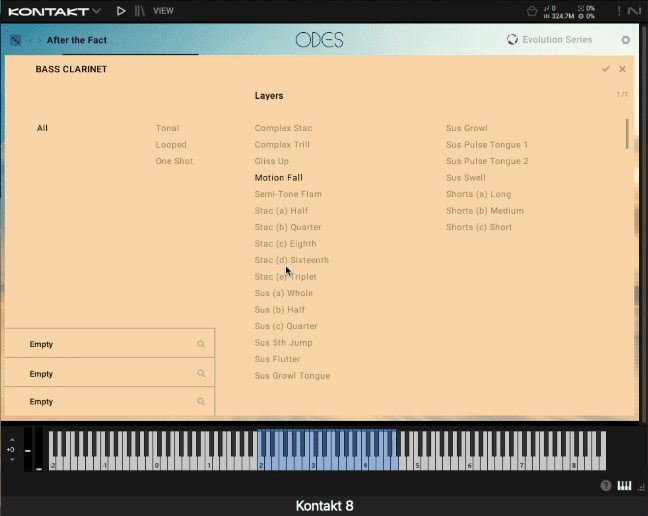
Task: Choose the Sus (b) Half layer
Action: 280,310
